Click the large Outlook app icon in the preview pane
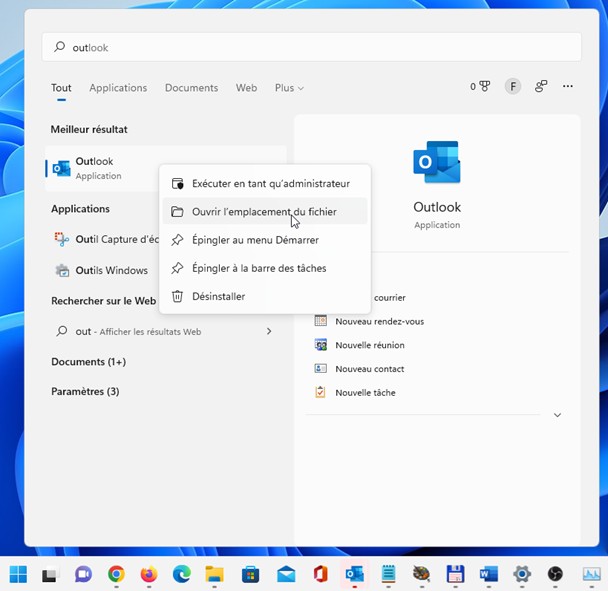The height and width of the screenshot is (591, 608). pos(437,163)
